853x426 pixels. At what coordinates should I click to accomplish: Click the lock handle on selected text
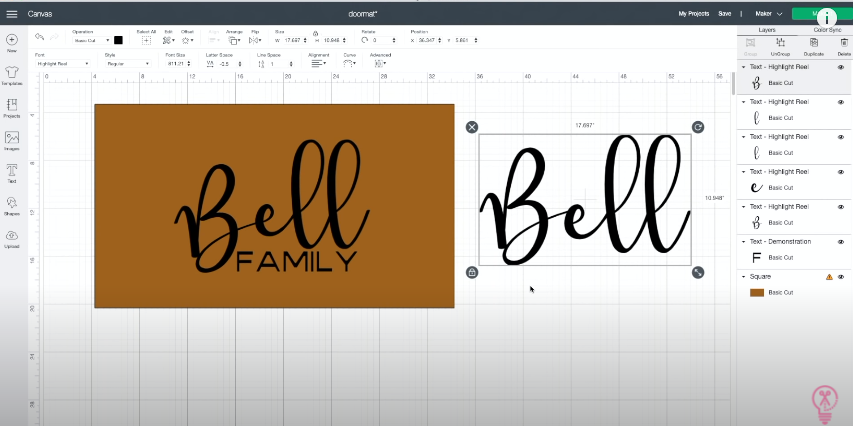pyautogui.click(x=472, y=273)
